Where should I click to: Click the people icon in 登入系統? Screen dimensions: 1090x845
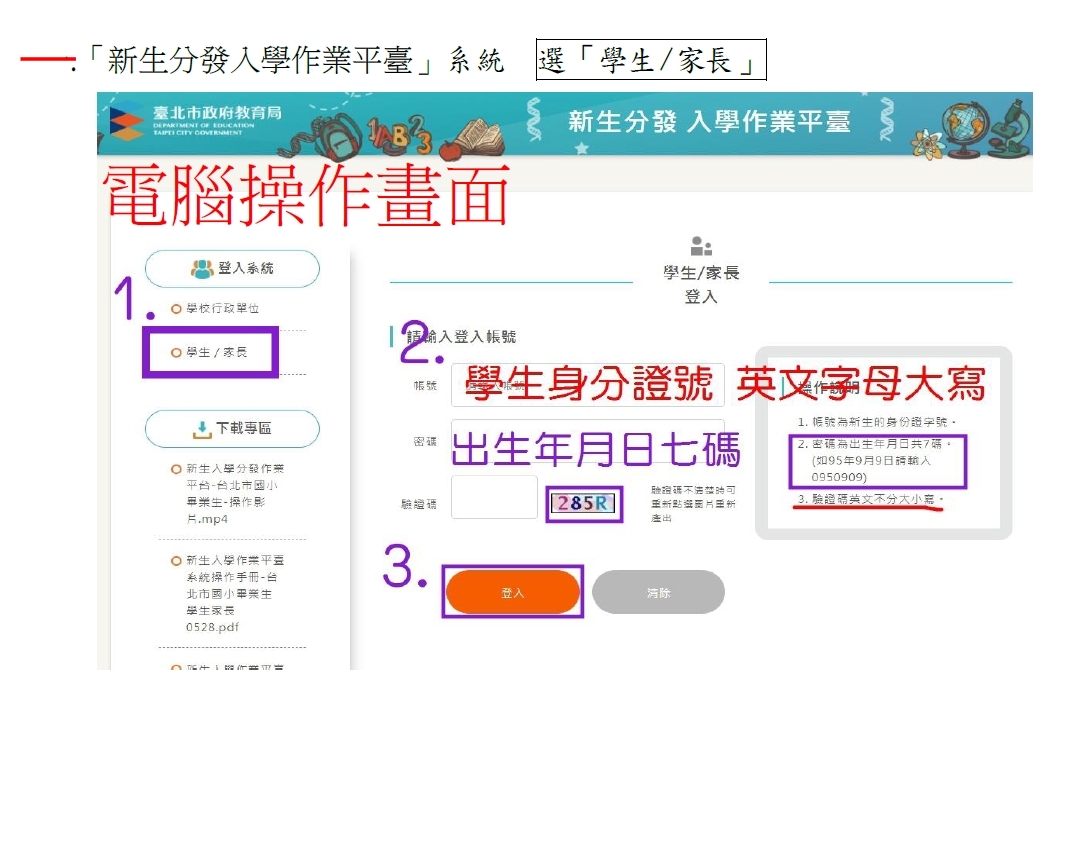click(201, 268)
